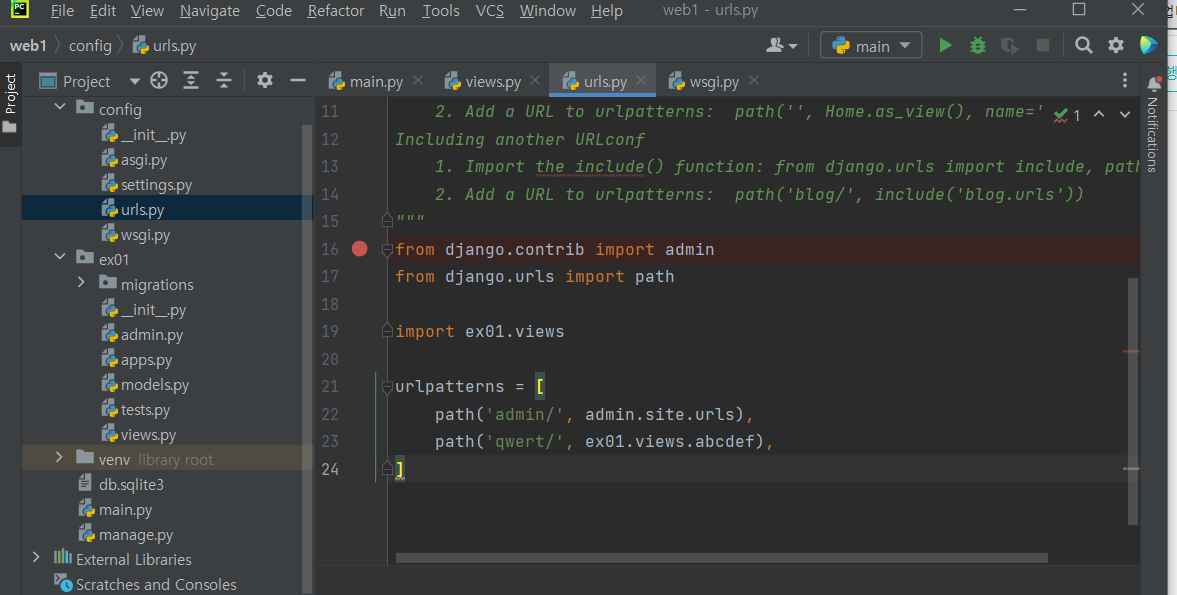
Task: Go to previous highlighted error arrow
Action: [x=1099, y=114]
